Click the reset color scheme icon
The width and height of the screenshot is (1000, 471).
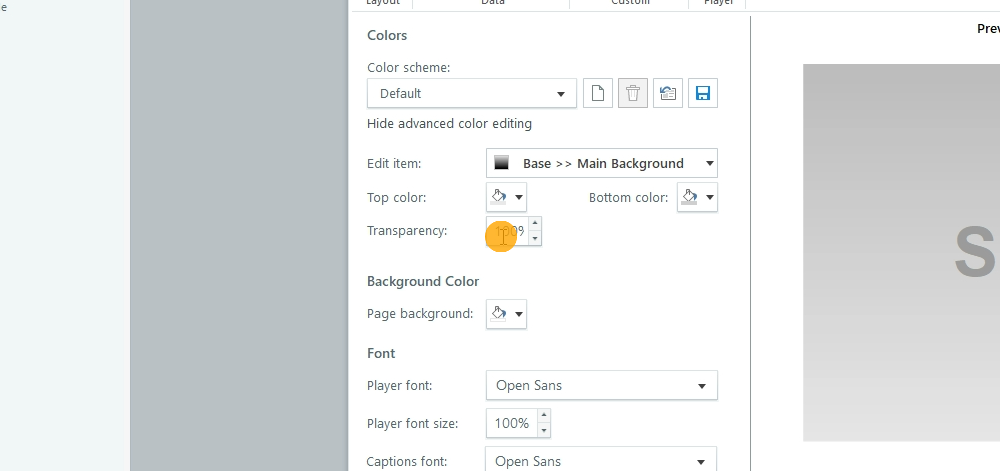click(668, 94)
